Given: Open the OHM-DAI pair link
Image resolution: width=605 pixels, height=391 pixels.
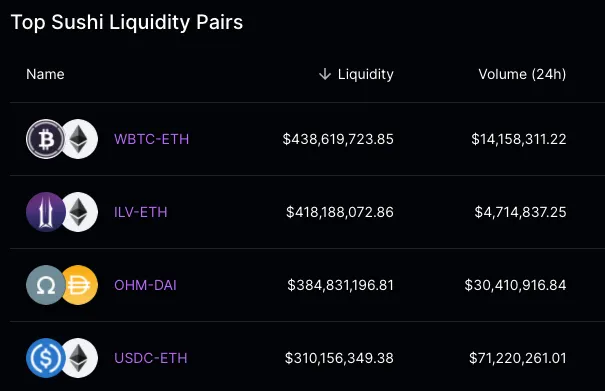Looking at the screenshot, I should pyautogui.click(x=145, y=285).
